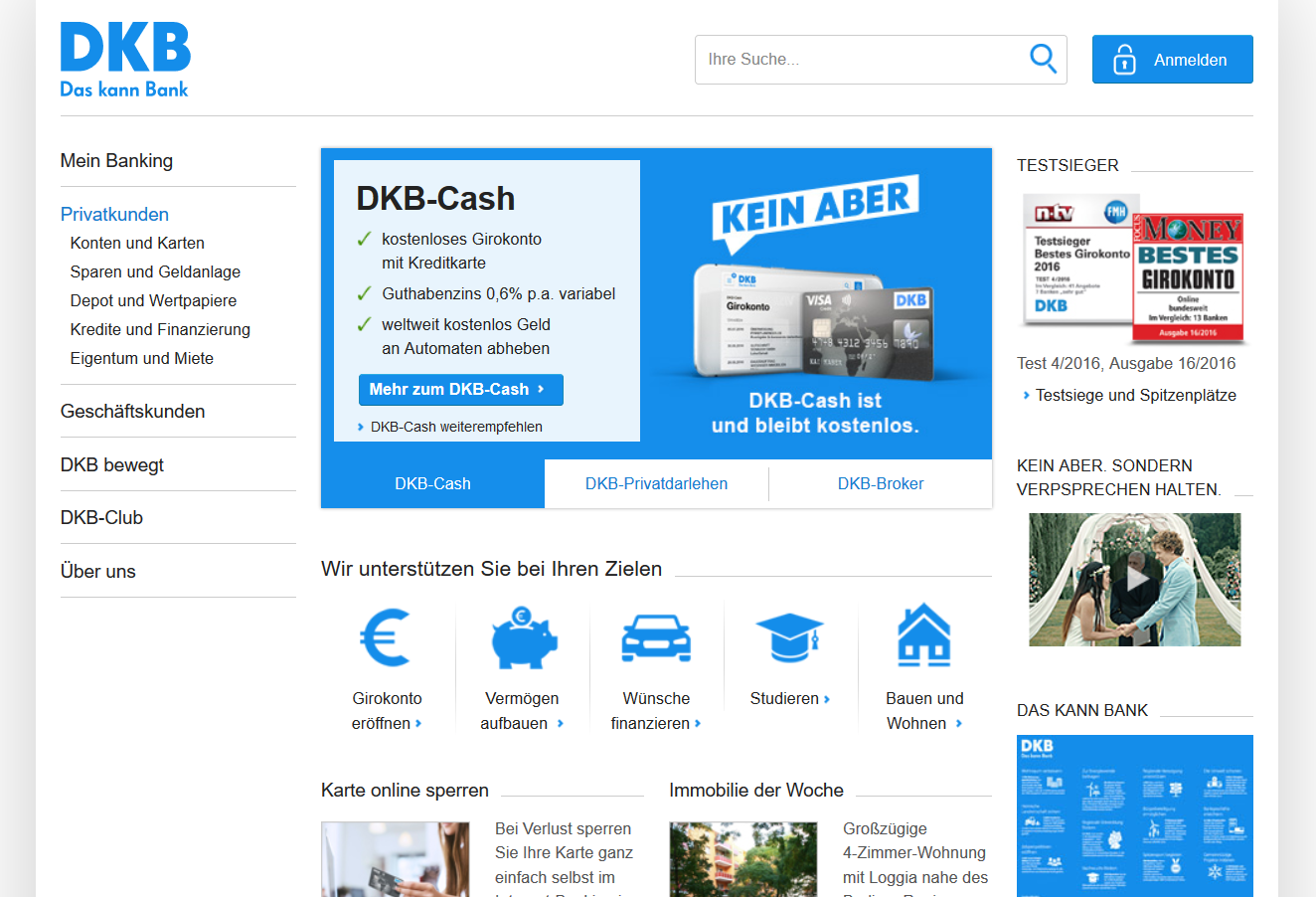Click the Karte online sperren photo

(396, 859)
